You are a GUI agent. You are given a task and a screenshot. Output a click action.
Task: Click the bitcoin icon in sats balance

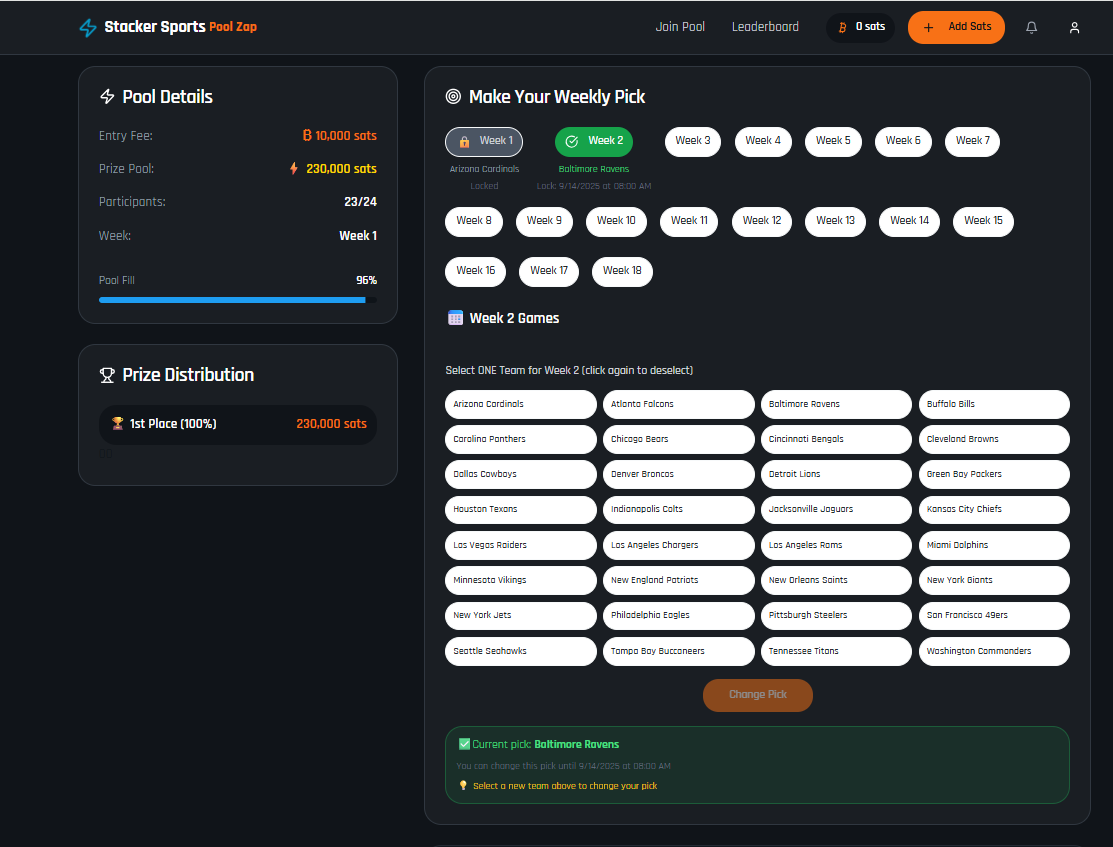click(x=843, y=28)
